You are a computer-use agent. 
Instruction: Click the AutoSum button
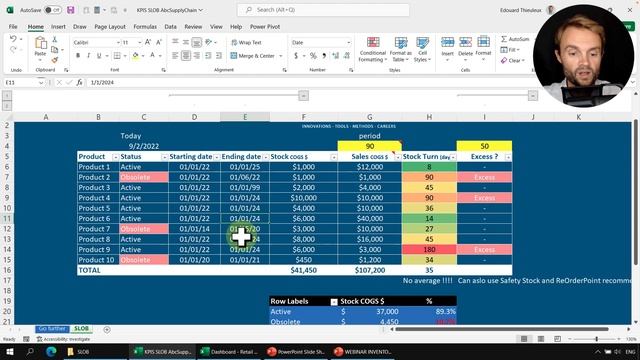pos(515,39)
